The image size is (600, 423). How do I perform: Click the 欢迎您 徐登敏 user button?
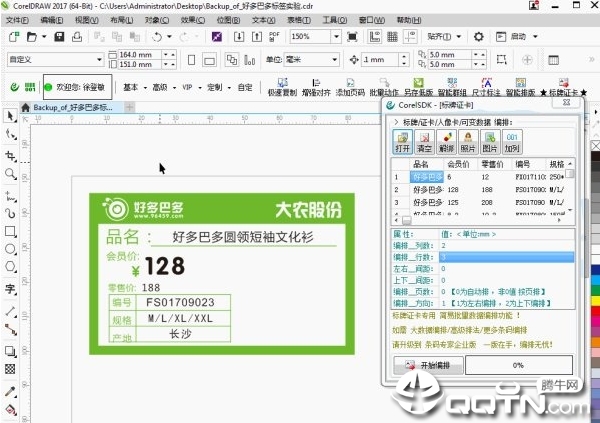click(78, 87)
